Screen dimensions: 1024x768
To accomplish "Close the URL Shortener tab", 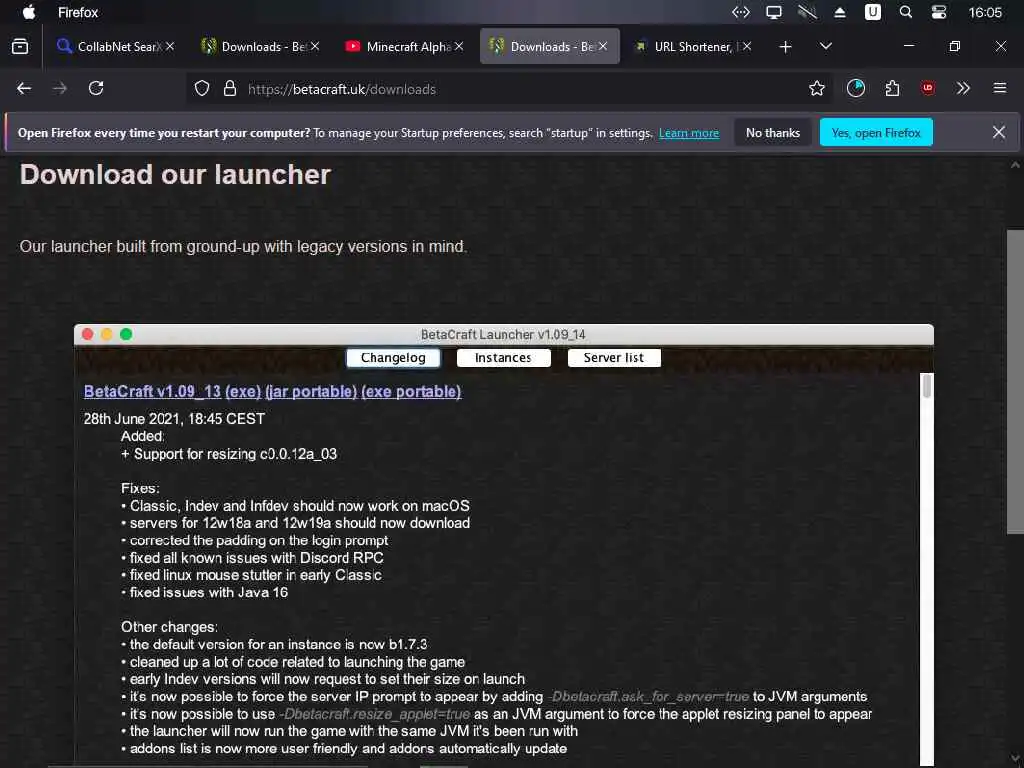I will (x=747, y=46).
